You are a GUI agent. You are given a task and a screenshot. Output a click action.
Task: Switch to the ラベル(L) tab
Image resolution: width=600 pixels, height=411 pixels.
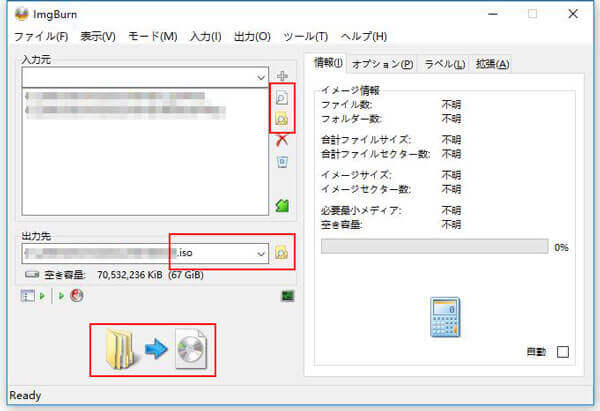click(445, 64)
